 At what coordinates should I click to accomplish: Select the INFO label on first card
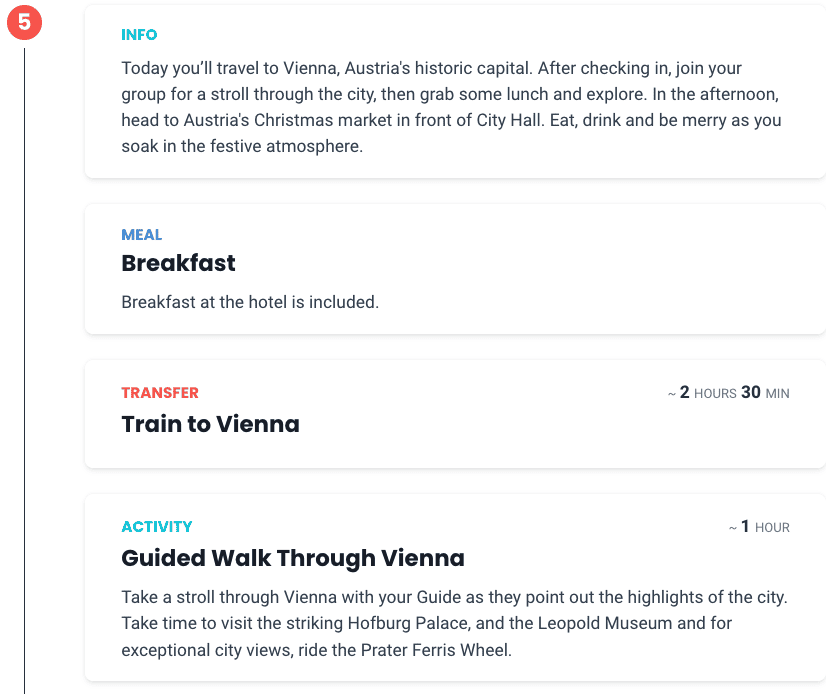[x=139, y=35]
